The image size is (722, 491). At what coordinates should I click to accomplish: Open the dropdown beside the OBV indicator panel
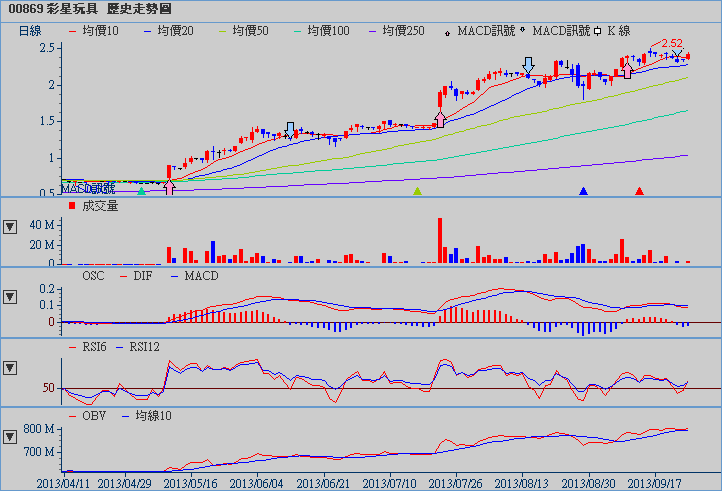click(x=11, y=436)
